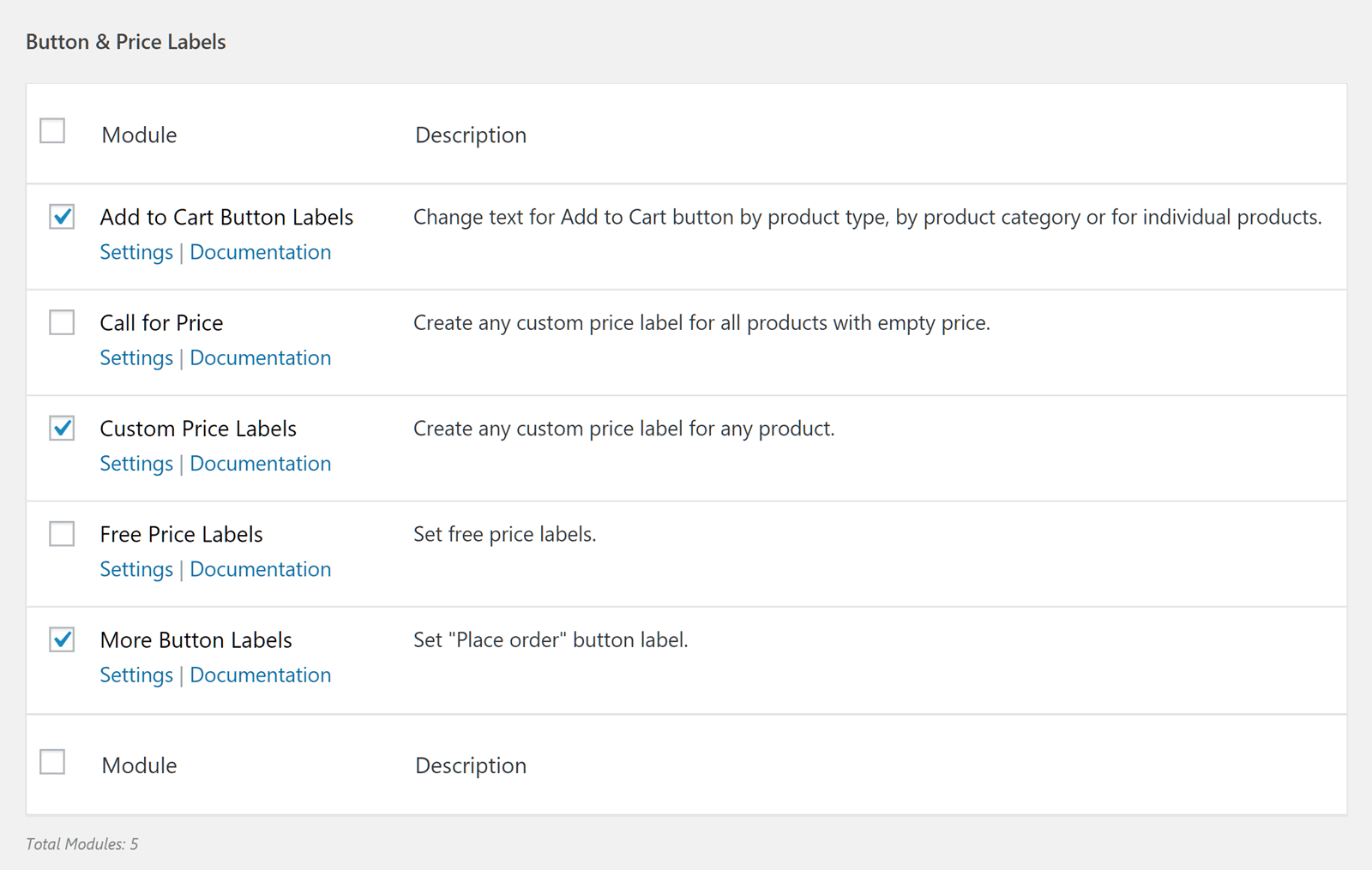This screenshot has height=870, width=1372.
Task: Enable the Free Price Labels module
Action: pyautogui.click(x=61, y=533)
